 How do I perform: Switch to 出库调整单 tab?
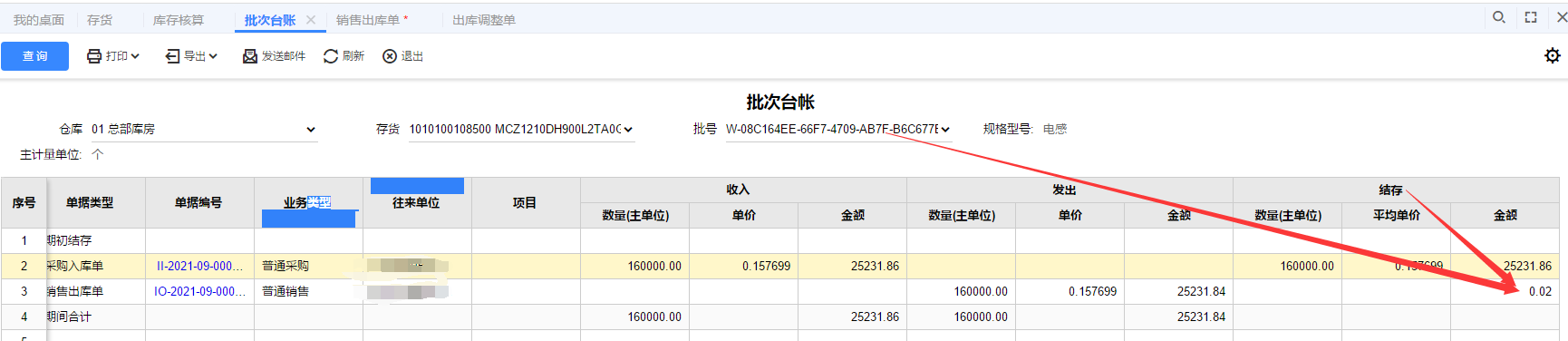(484, 20)
